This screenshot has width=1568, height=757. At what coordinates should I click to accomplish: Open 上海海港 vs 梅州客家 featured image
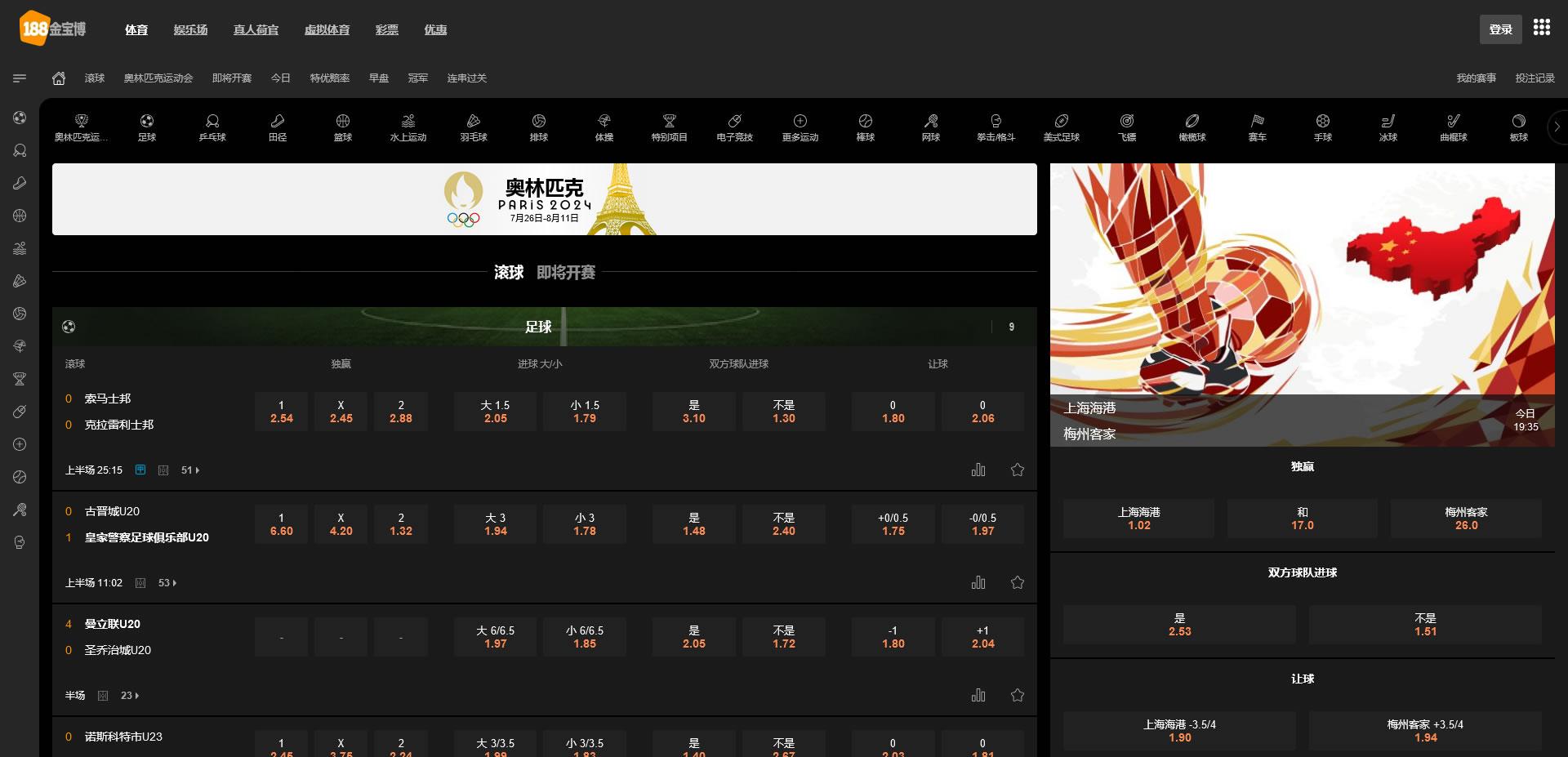tap(1303, 305)
